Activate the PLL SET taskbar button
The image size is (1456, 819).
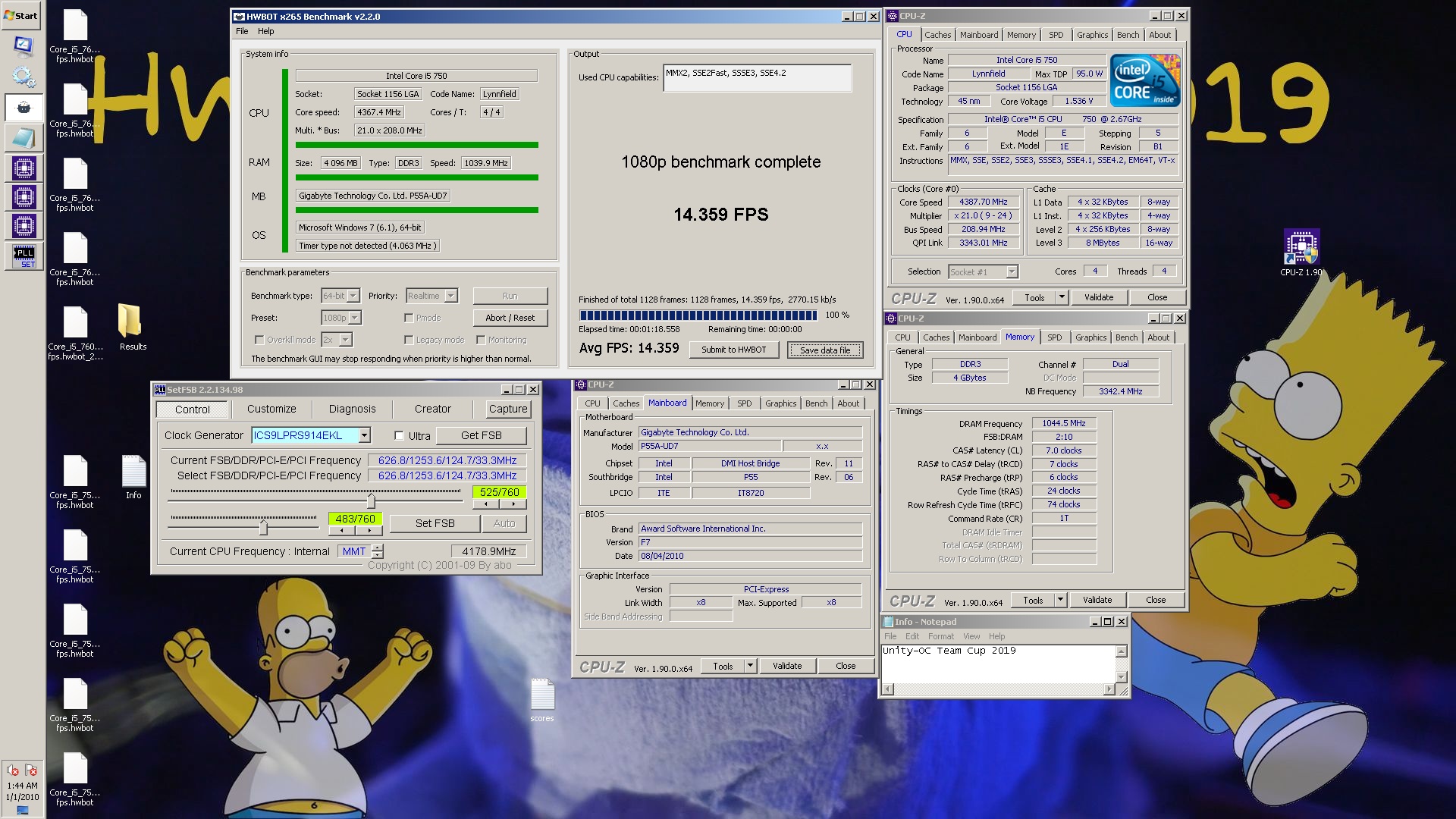(x=24, y=256)
